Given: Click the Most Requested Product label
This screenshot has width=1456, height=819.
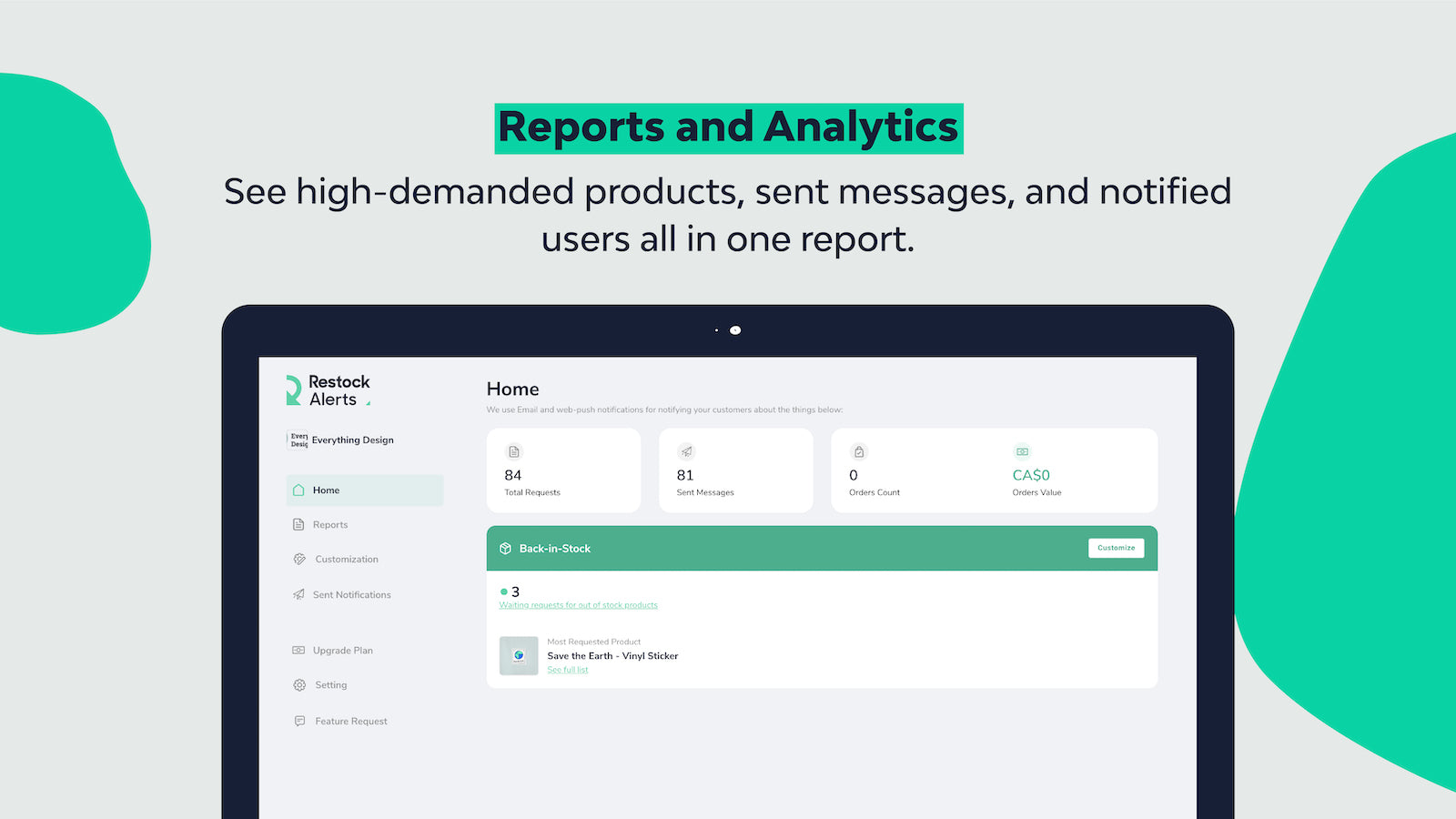Looking at the screenshot, I should (594, 642).
